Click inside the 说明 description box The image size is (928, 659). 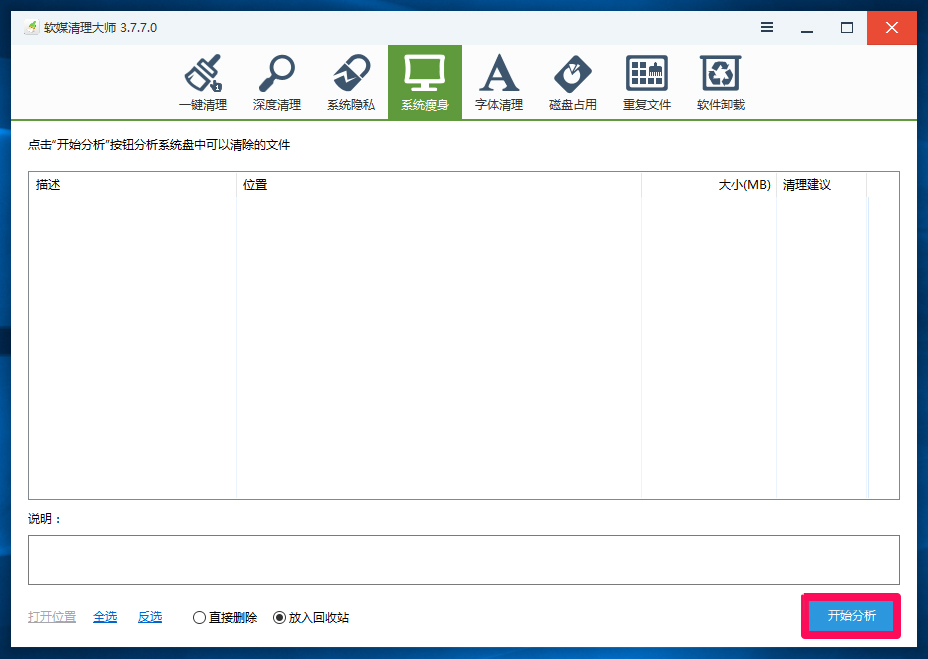(463, 559)
